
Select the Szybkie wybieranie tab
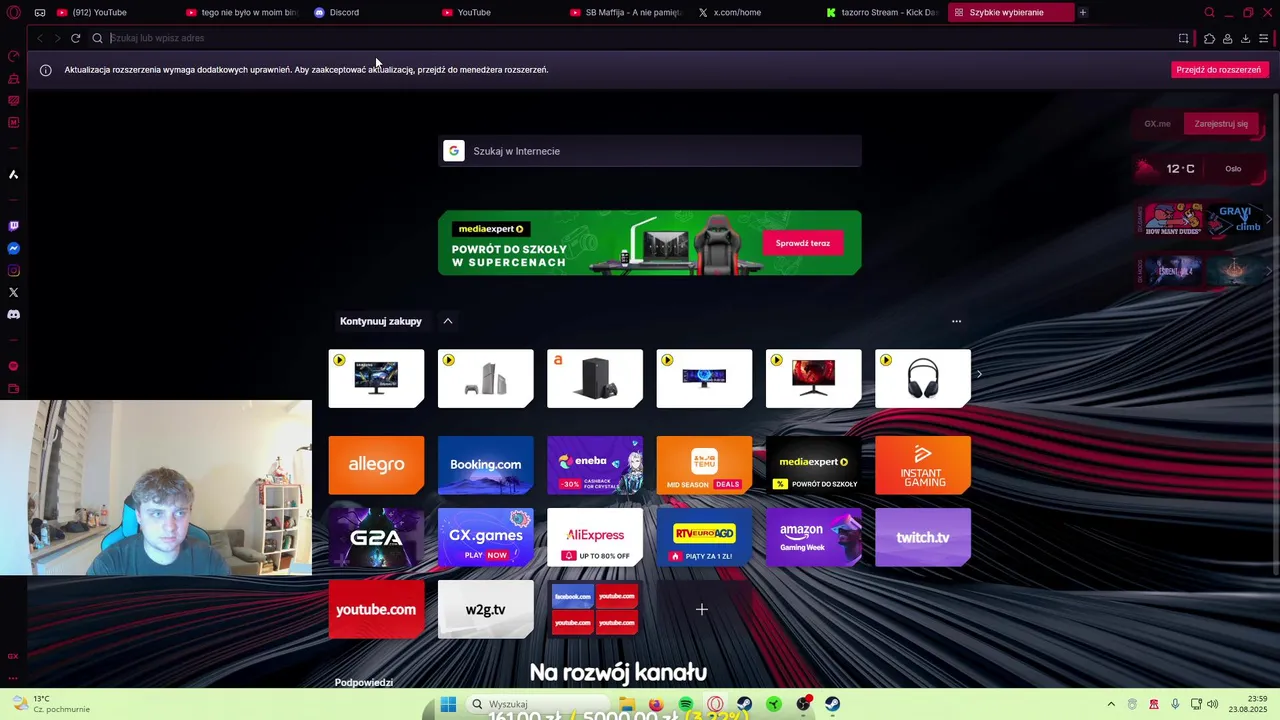tap(1011, 12)
